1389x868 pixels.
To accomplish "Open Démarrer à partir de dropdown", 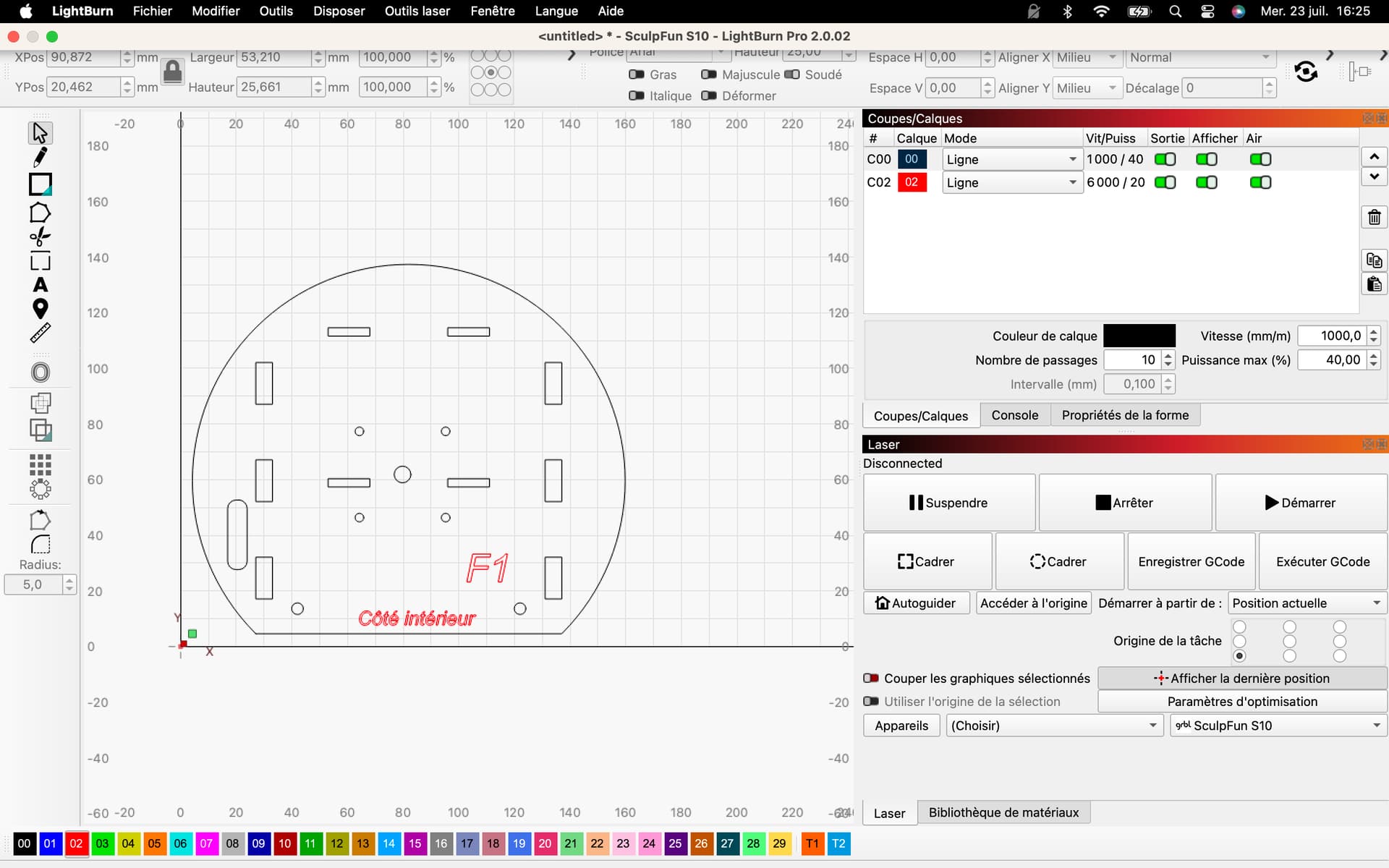I will tap(1307, 603).
